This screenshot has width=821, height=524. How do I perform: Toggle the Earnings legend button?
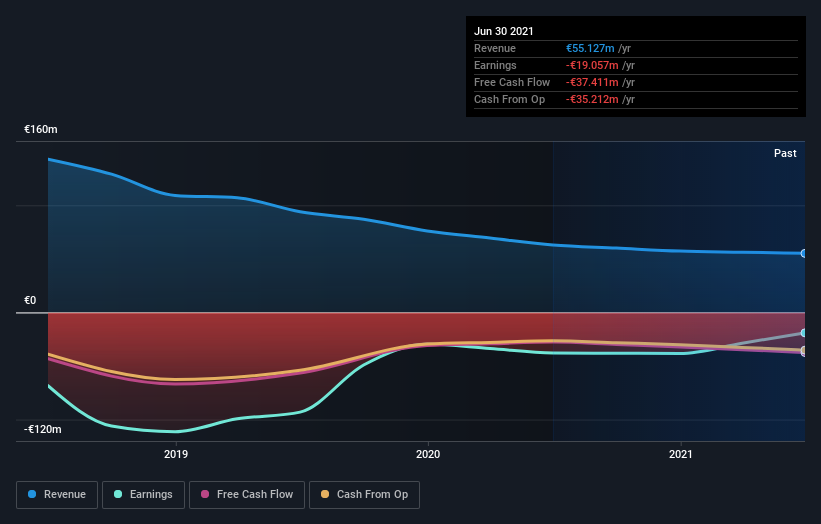click(143, 495)
